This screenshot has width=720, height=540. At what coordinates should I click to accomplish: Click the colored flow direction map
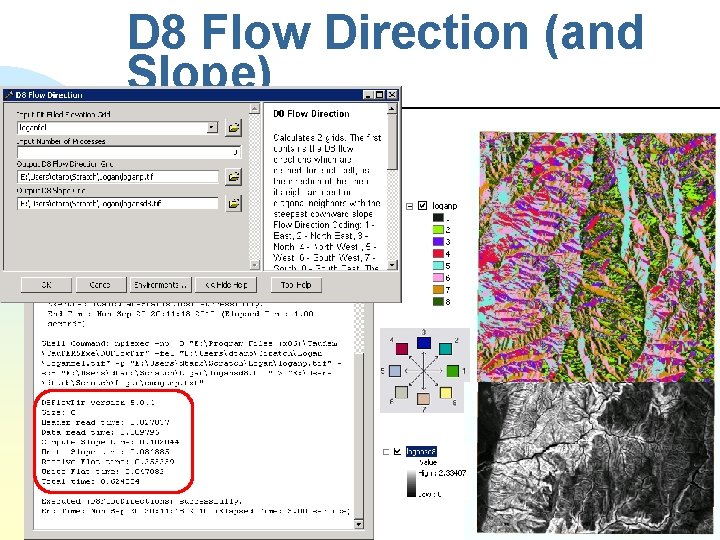pos(597,257)
